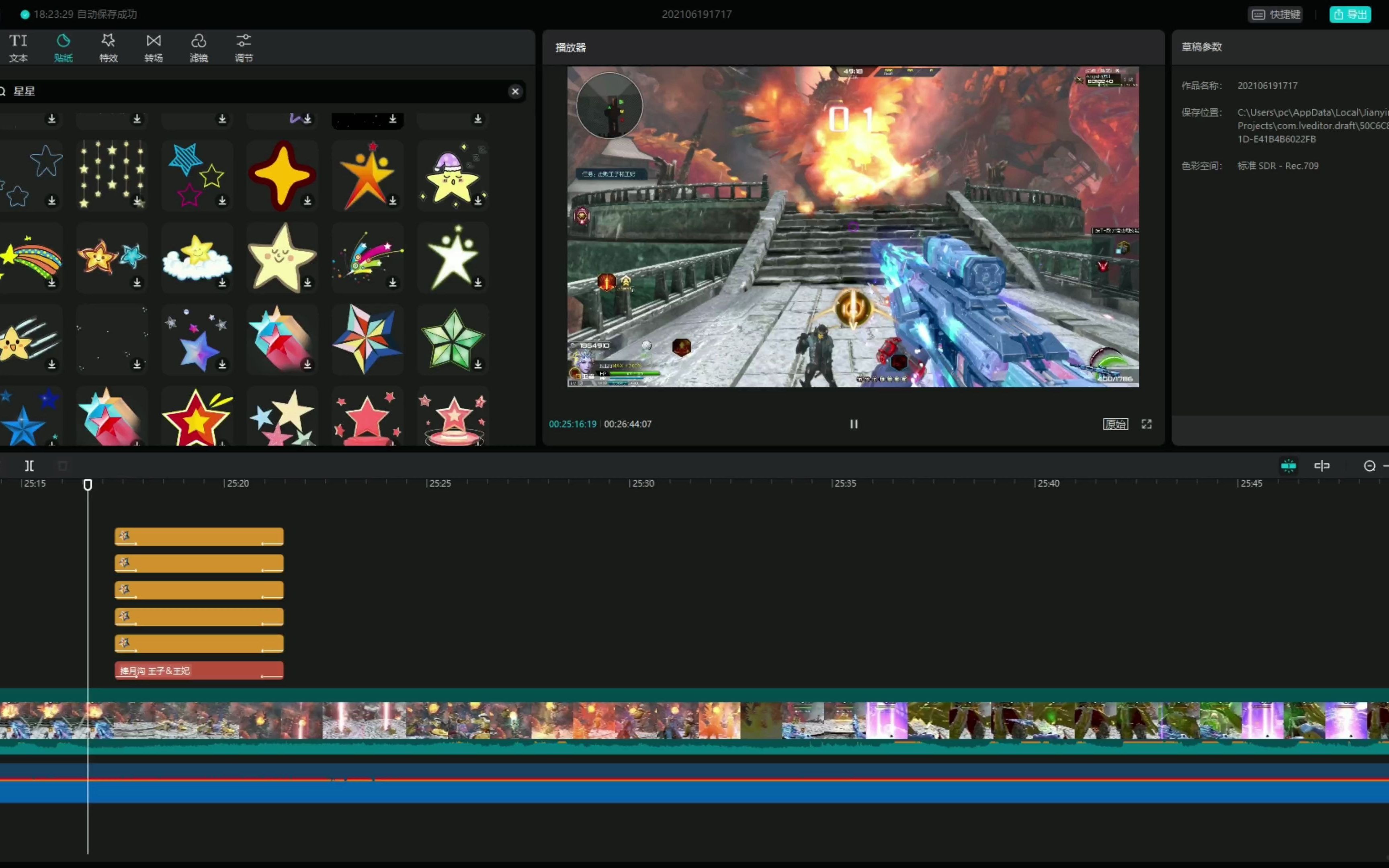
Task: Select the split clip tool
Action: [x=29, y=466]
